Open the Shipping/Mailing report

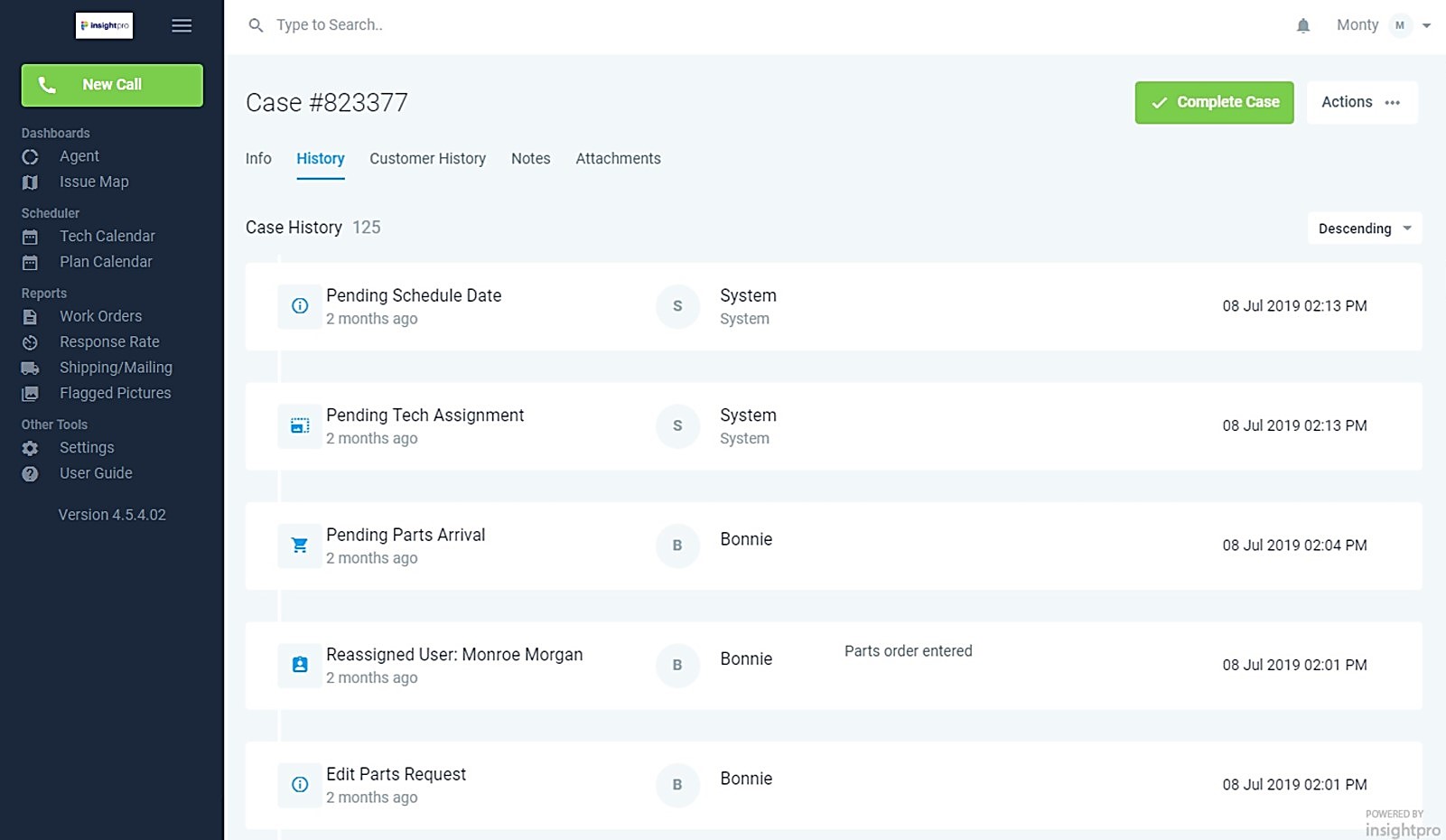116,368
